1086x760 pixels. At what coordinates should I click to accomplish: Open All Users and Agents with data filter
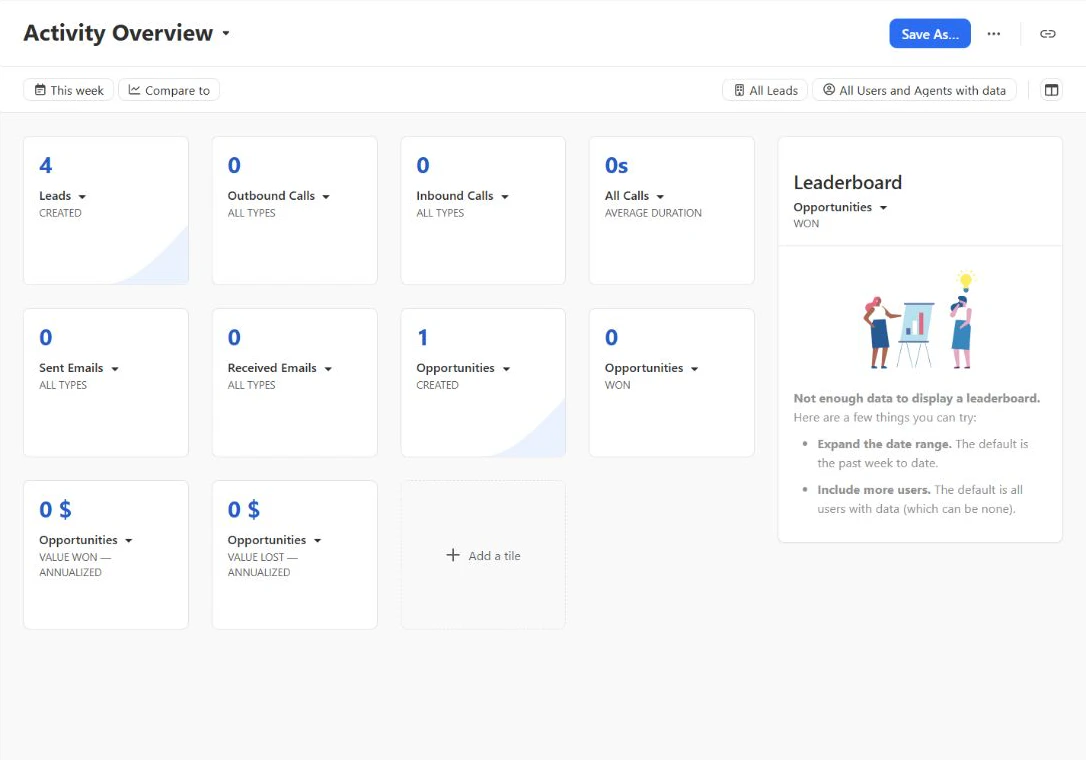tap(914, 90)
